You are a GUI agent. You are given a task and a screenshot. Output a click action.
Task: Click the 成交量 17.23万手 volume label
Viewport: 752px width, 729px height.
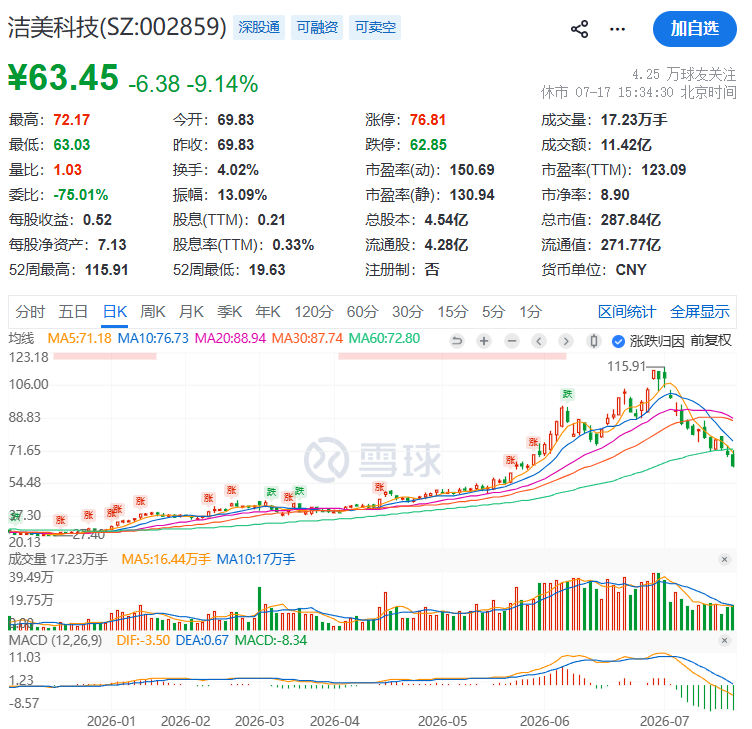coord(58,559)
